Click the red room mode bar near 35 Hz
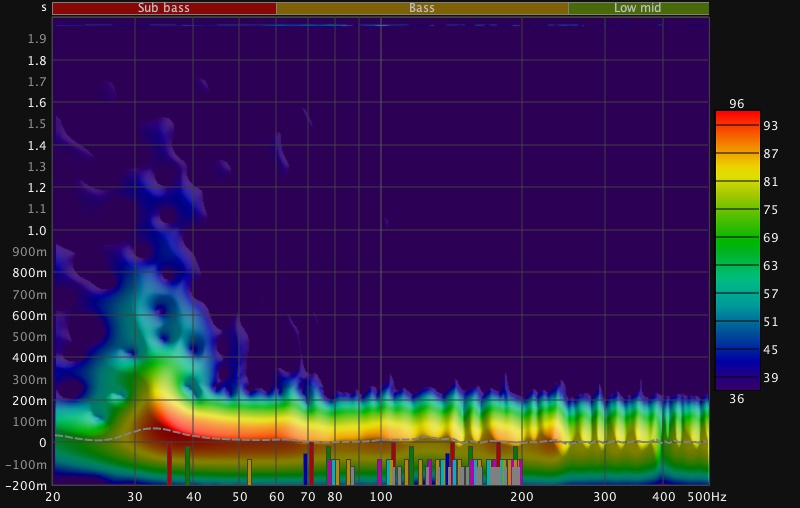This screenshot has width=800, height=508. tap(169, 465)
